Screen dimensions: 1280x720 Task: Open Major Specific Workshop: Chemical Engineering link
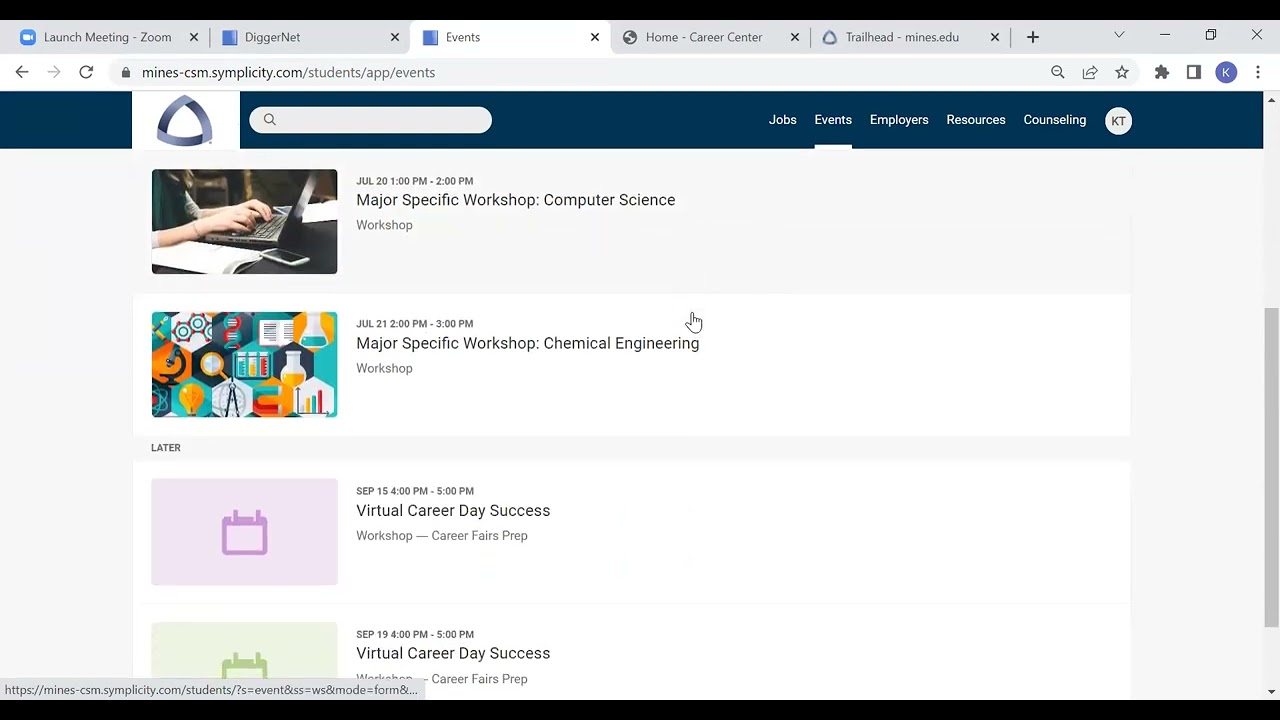click(x=527, y=343)
